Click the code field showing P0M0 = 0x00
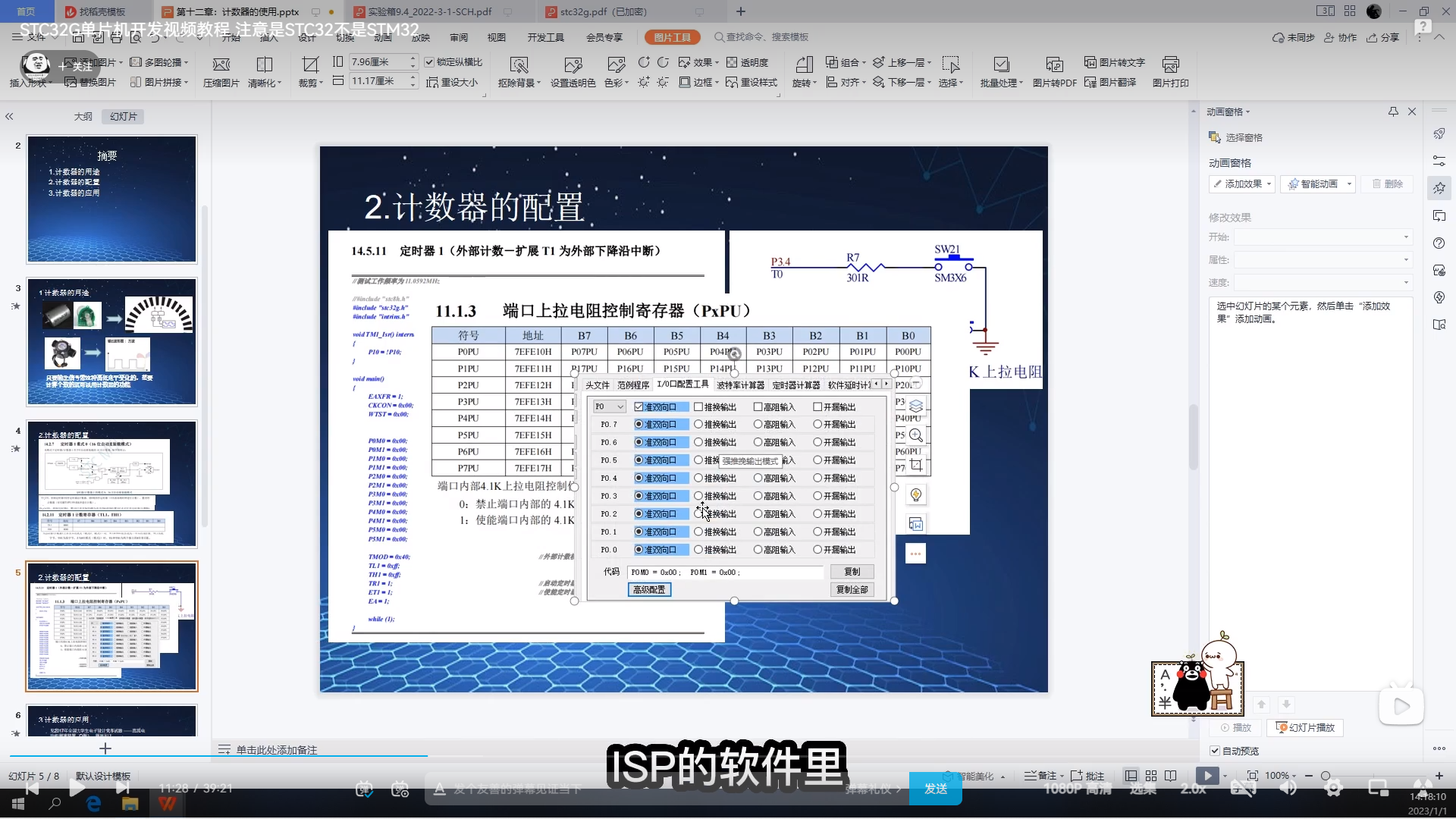Screen dimensions: 1456x819 coord(725,573)
